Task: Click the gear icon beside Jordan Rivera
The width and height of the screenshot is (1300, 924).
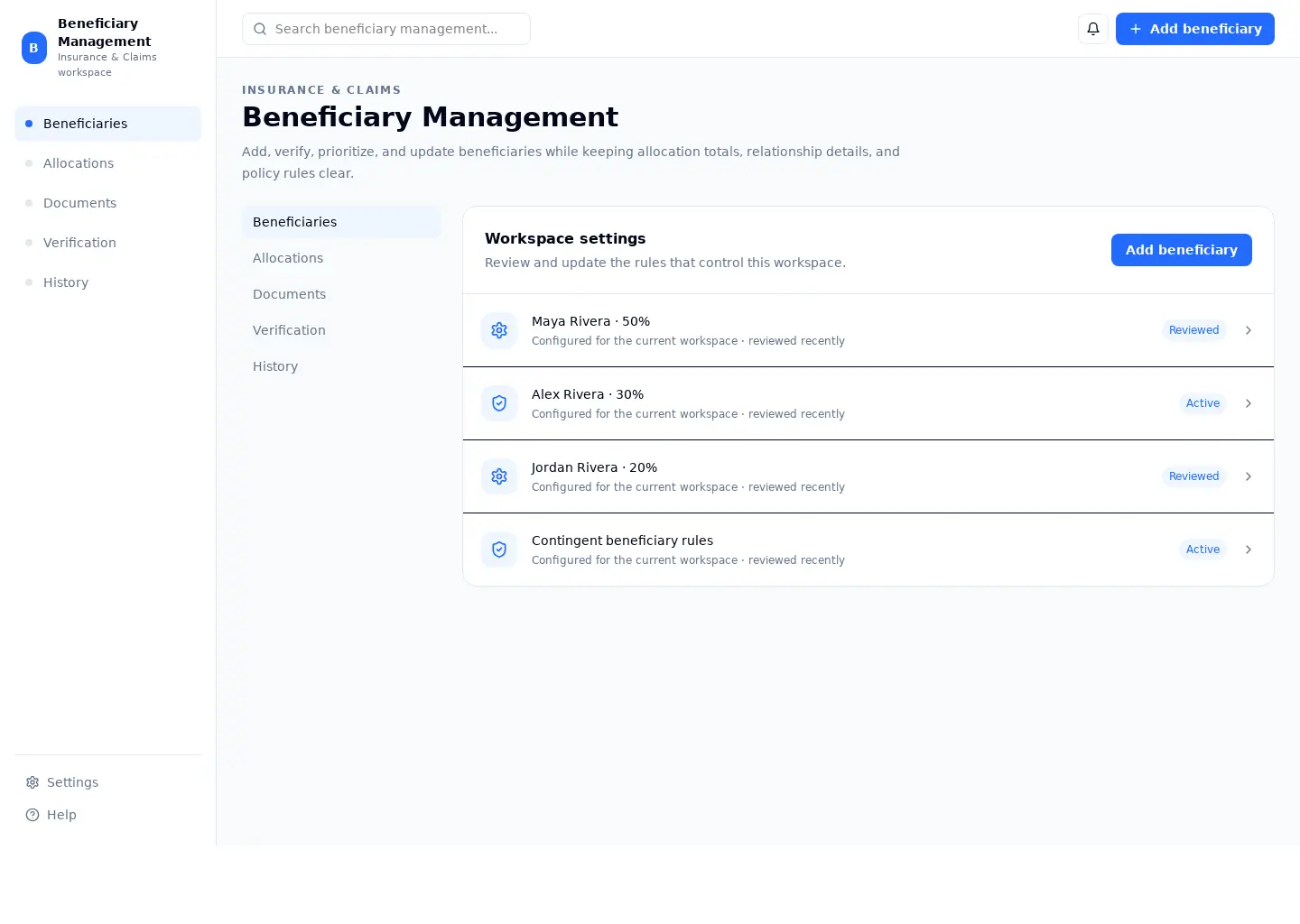Action: pyautogui.click(x=499, y=476)
